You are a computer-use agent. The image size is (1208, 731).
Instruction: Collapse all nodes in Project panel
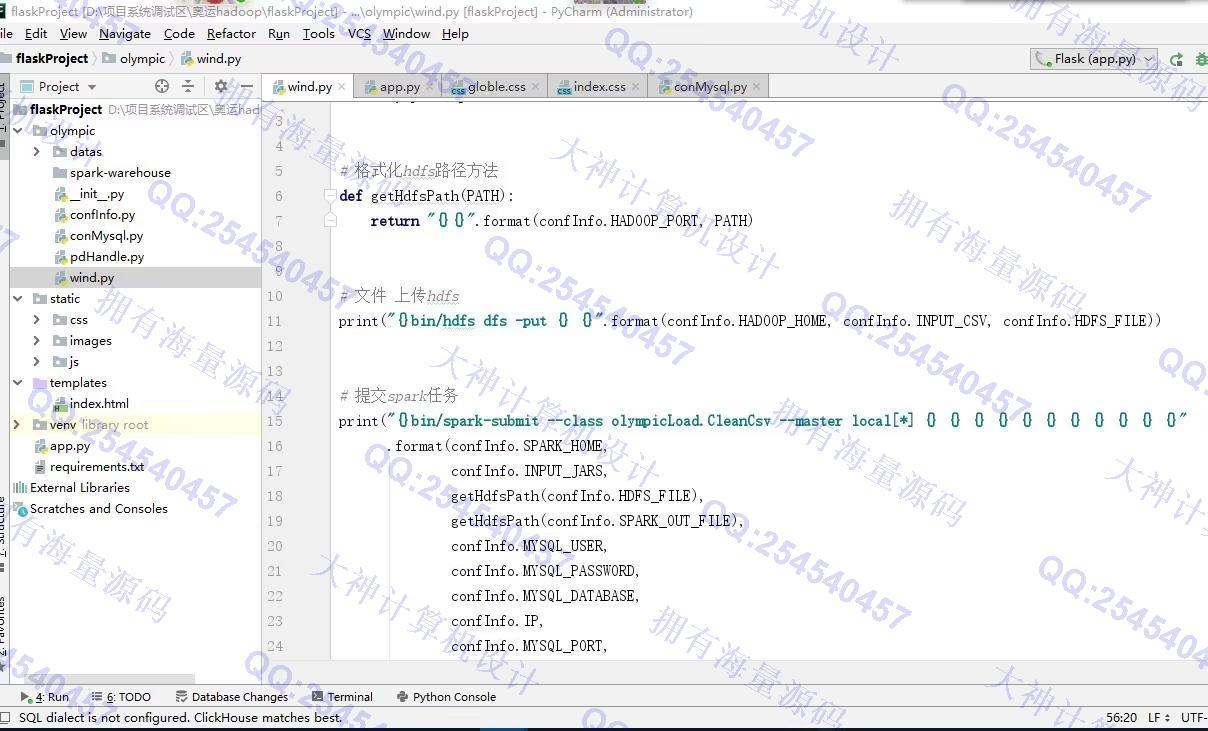pos(187,86)
